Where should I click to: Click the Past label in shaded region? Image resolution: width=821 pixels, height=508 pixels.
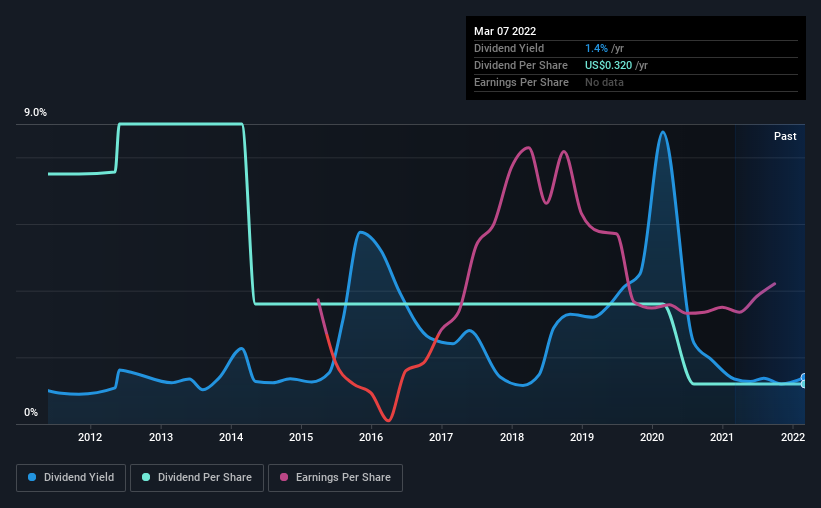coord(785,136)
